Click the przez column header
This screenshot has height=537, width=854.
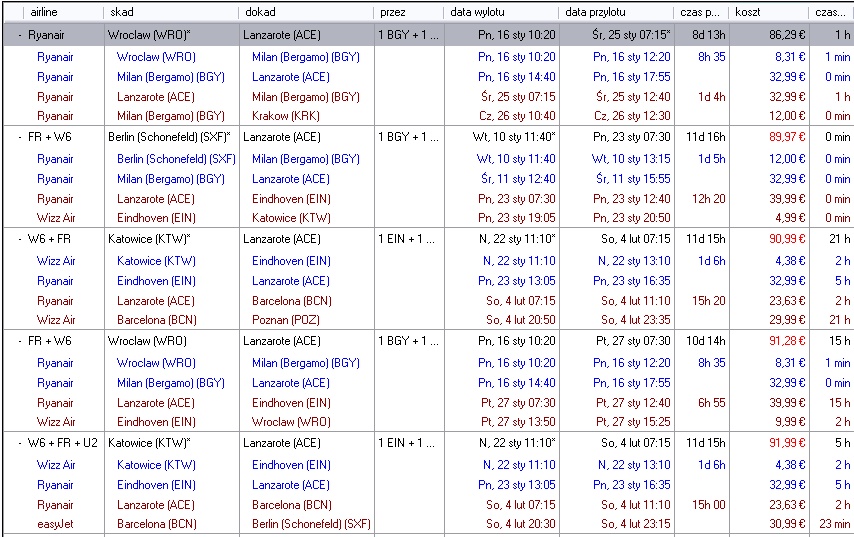[408, 12]
